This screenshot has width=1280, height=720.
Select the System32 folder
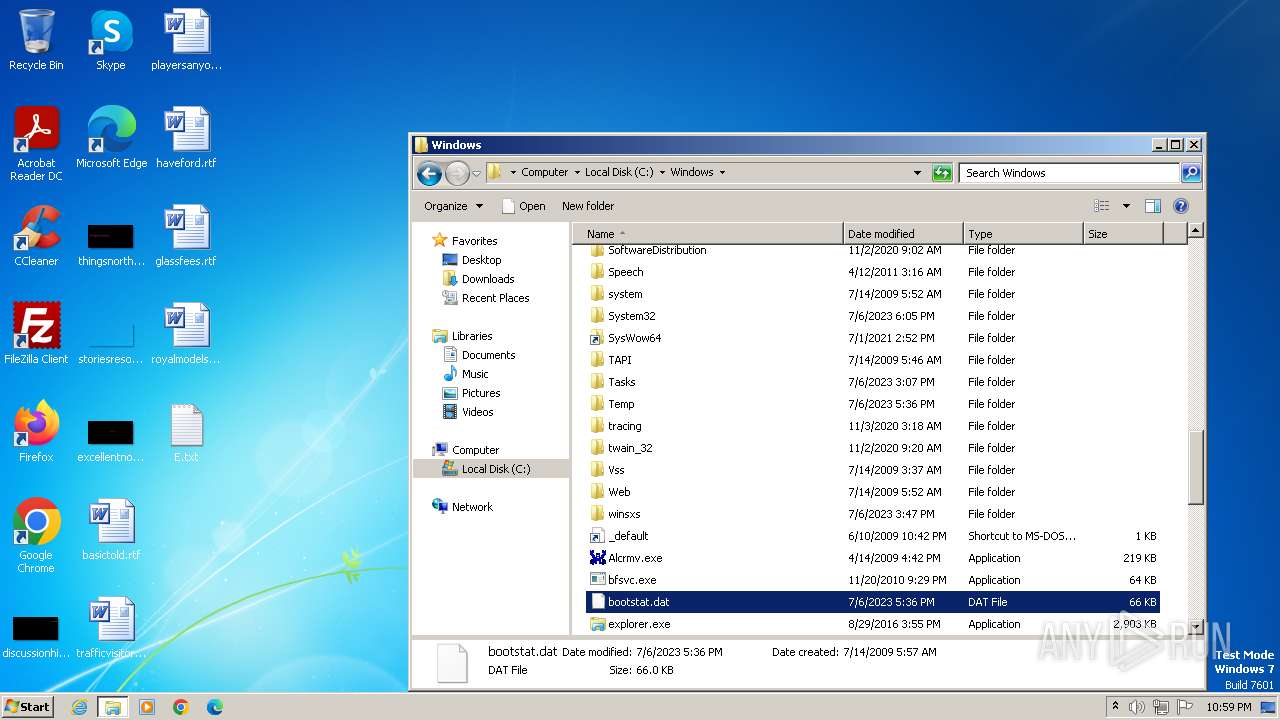[872, 316]
